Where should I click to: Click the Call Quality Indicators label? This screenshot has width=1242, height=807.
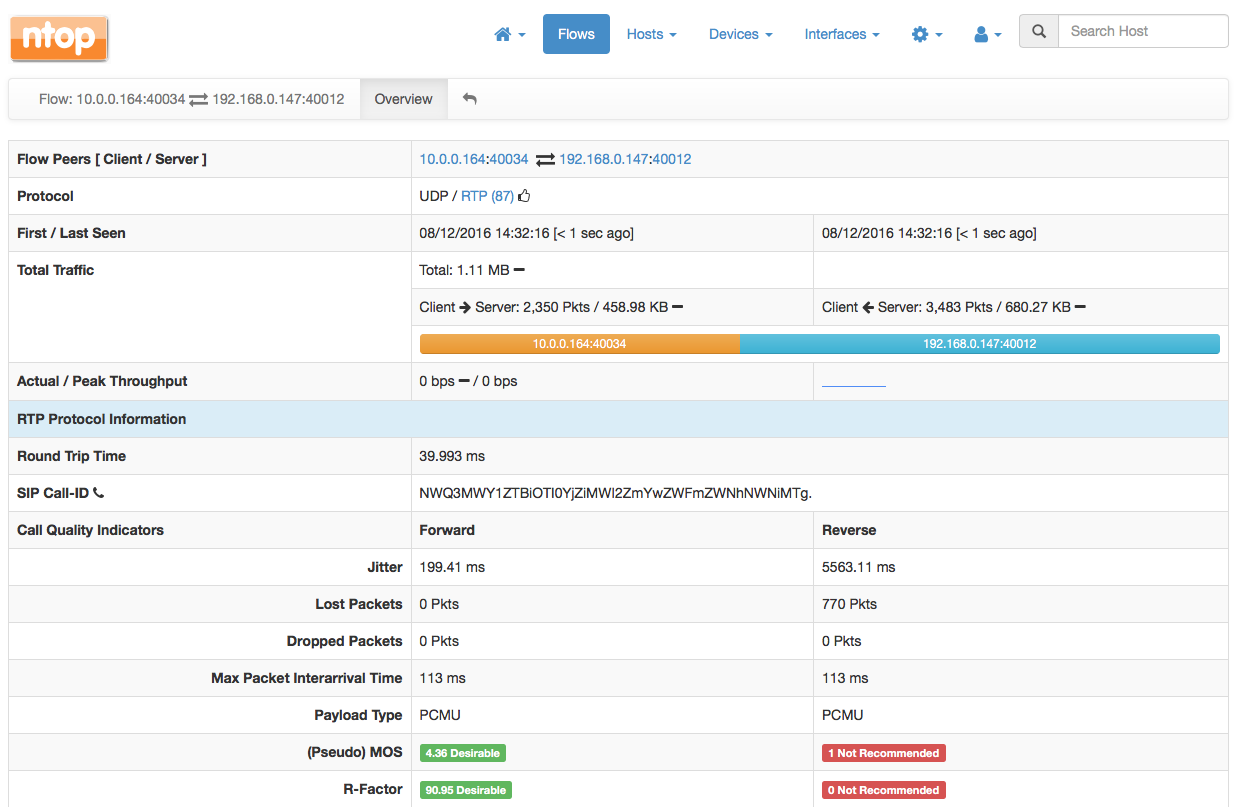[x=90, y=530]
